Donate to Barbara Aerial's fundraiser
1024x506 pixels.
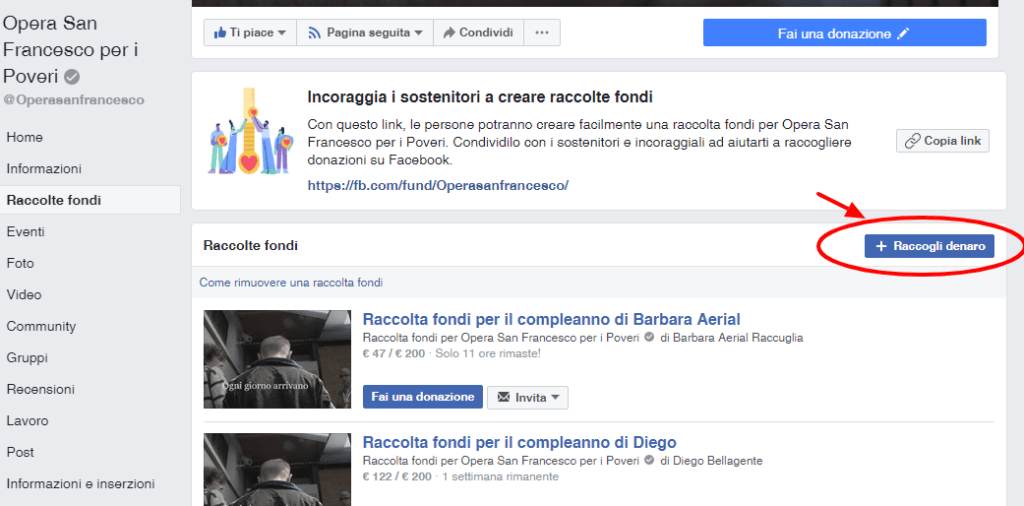click(x=422, y=397)
